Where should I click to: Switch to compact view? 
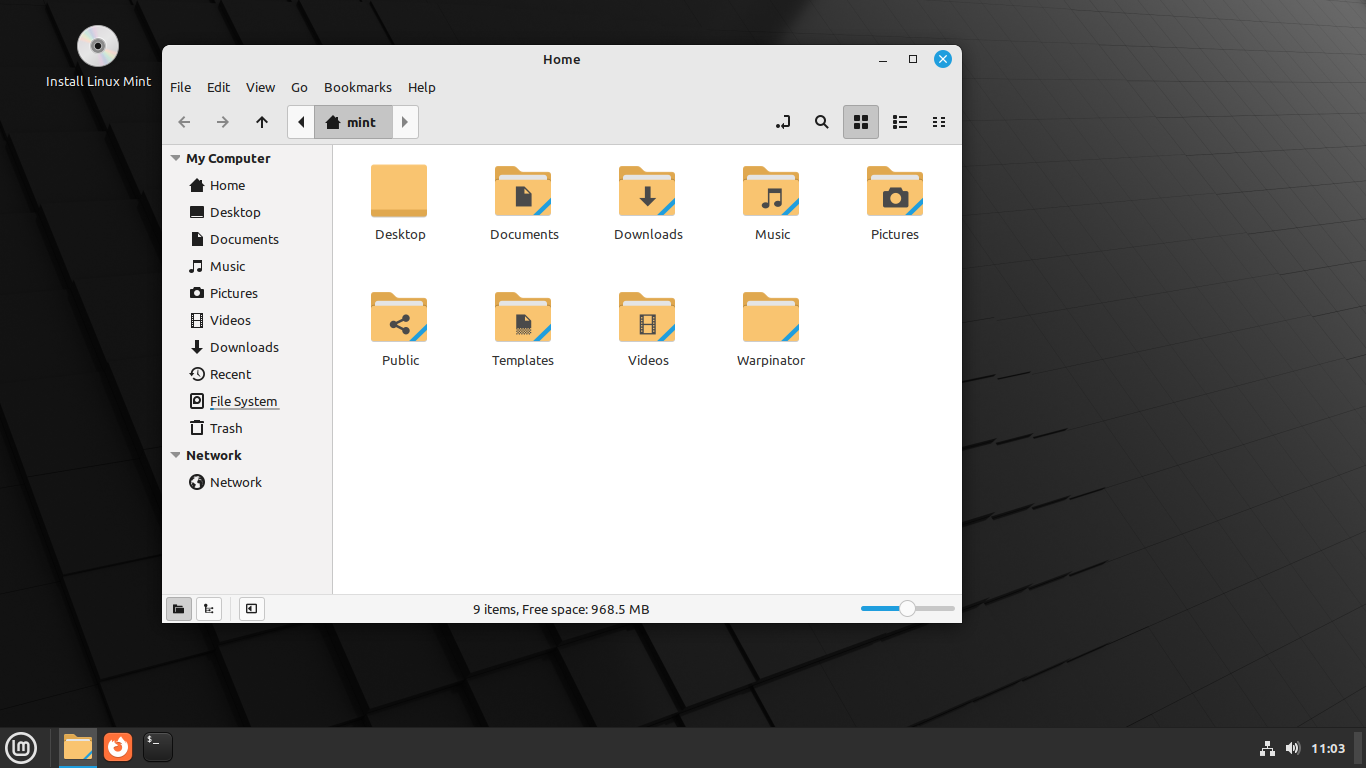pos(939,121)
